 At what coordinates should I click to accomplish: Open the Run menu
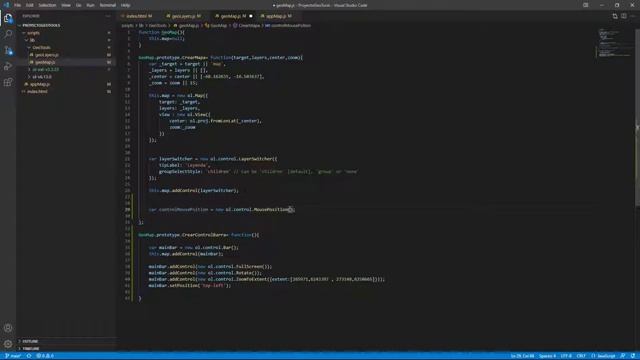pos(90,5)
